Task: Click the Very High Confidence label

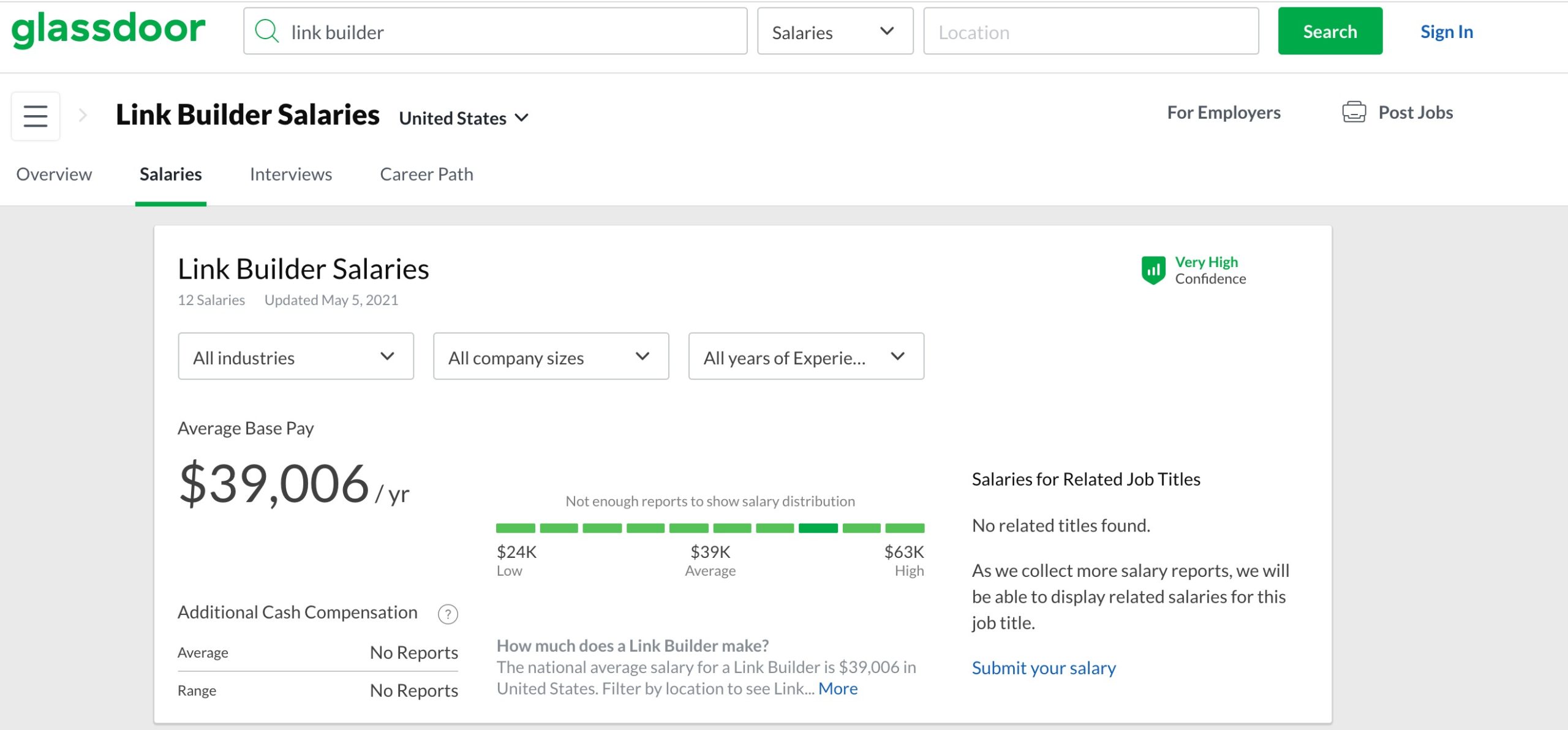Action: (1210, 271)
